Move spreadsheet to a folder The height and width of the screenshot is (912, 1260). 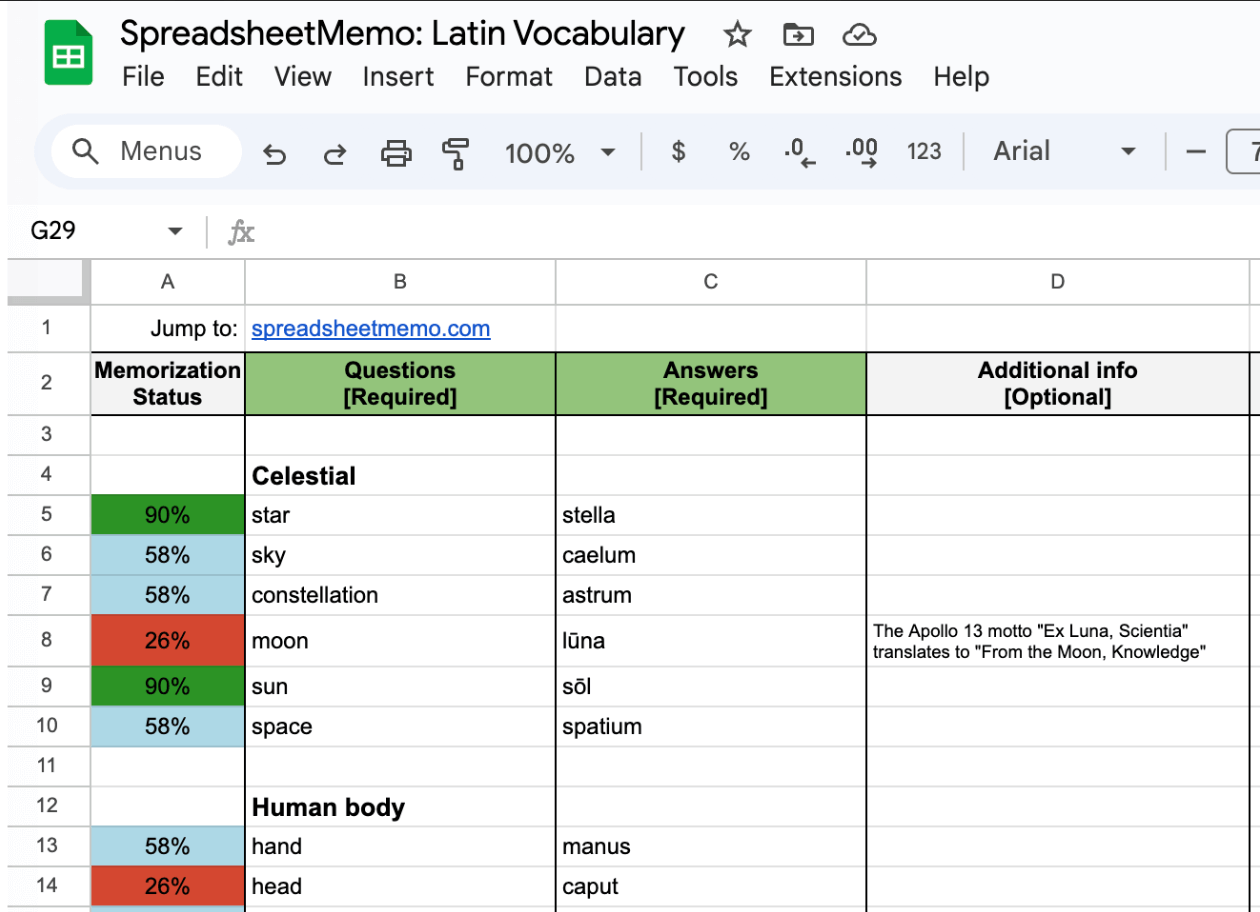point(797,34)
